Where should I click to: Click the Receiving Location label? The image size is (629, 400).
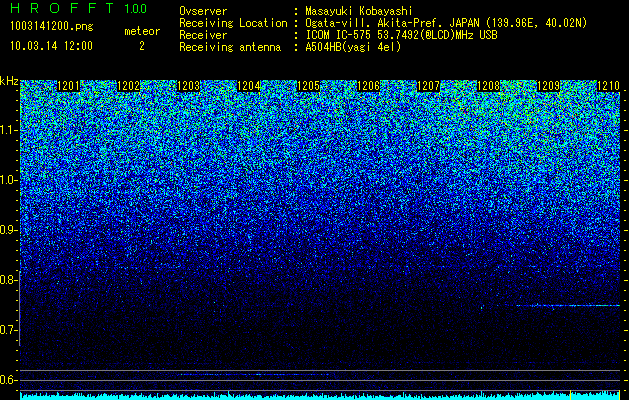pyautogui.click(x=233, y=23)
